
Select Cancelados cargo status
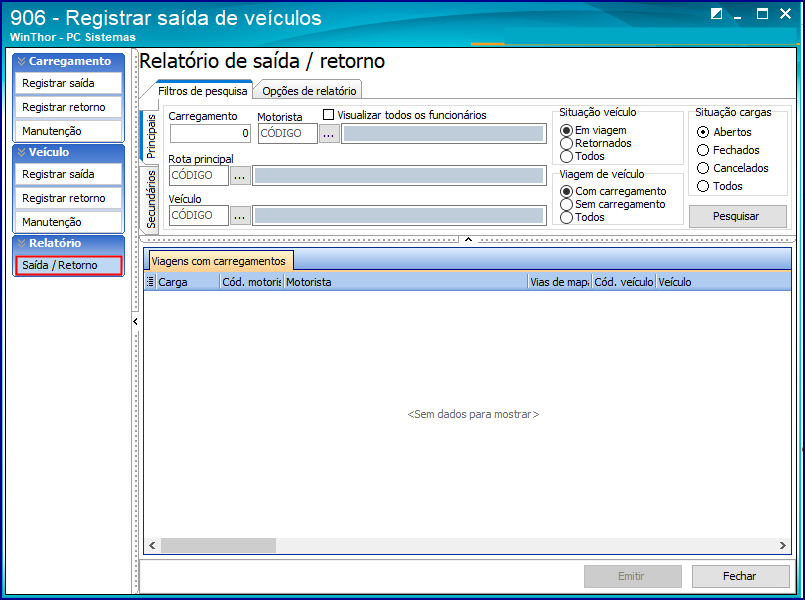[703, 168]
